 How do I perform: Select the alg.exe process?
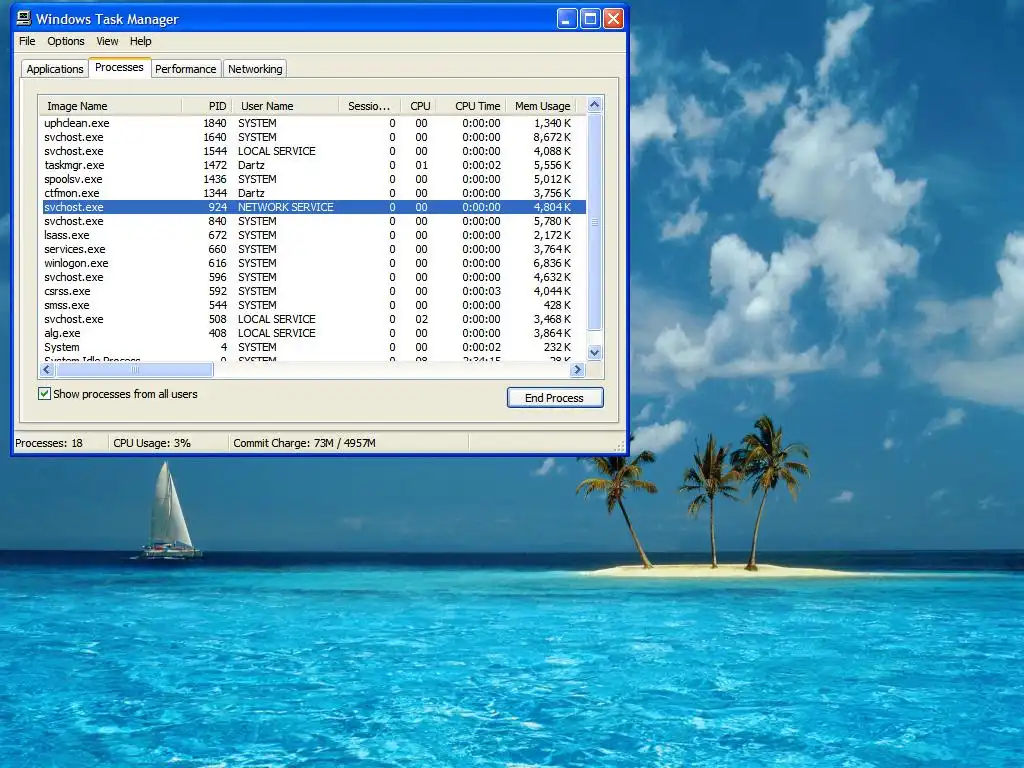click(x=312, y=334)
